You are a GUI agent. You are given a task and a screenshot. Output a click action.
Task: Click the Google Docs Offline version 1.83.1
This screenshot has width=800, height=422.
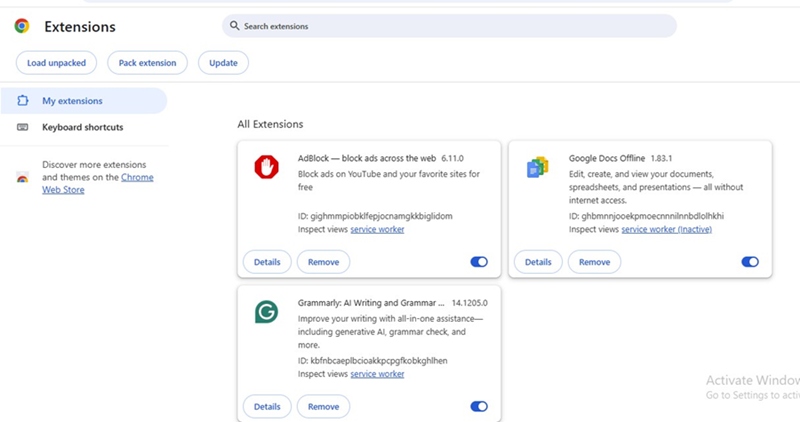(x=661, y=158)
